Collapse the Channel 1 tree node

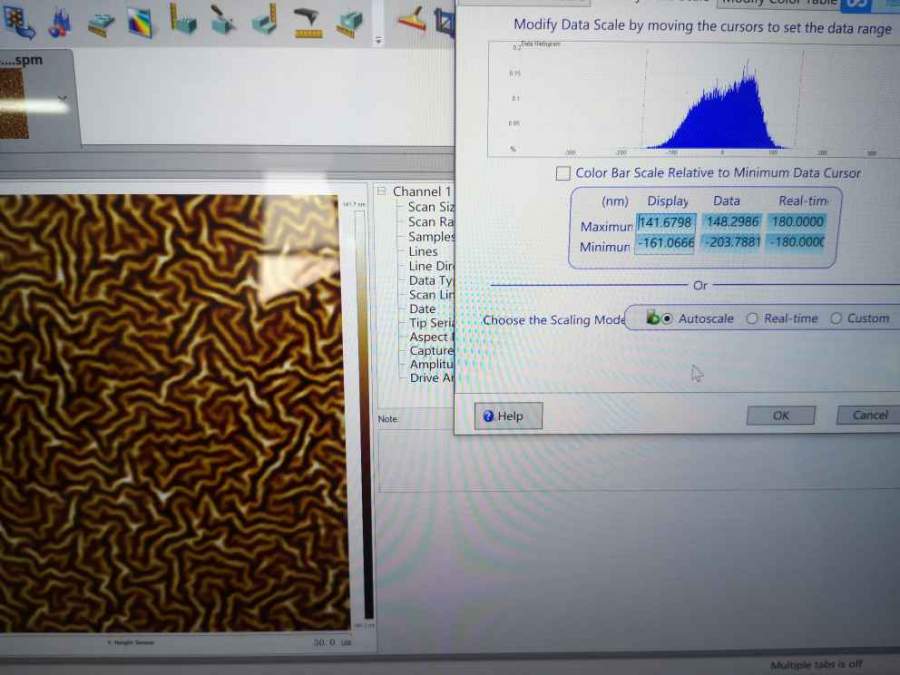click(381, 191)
